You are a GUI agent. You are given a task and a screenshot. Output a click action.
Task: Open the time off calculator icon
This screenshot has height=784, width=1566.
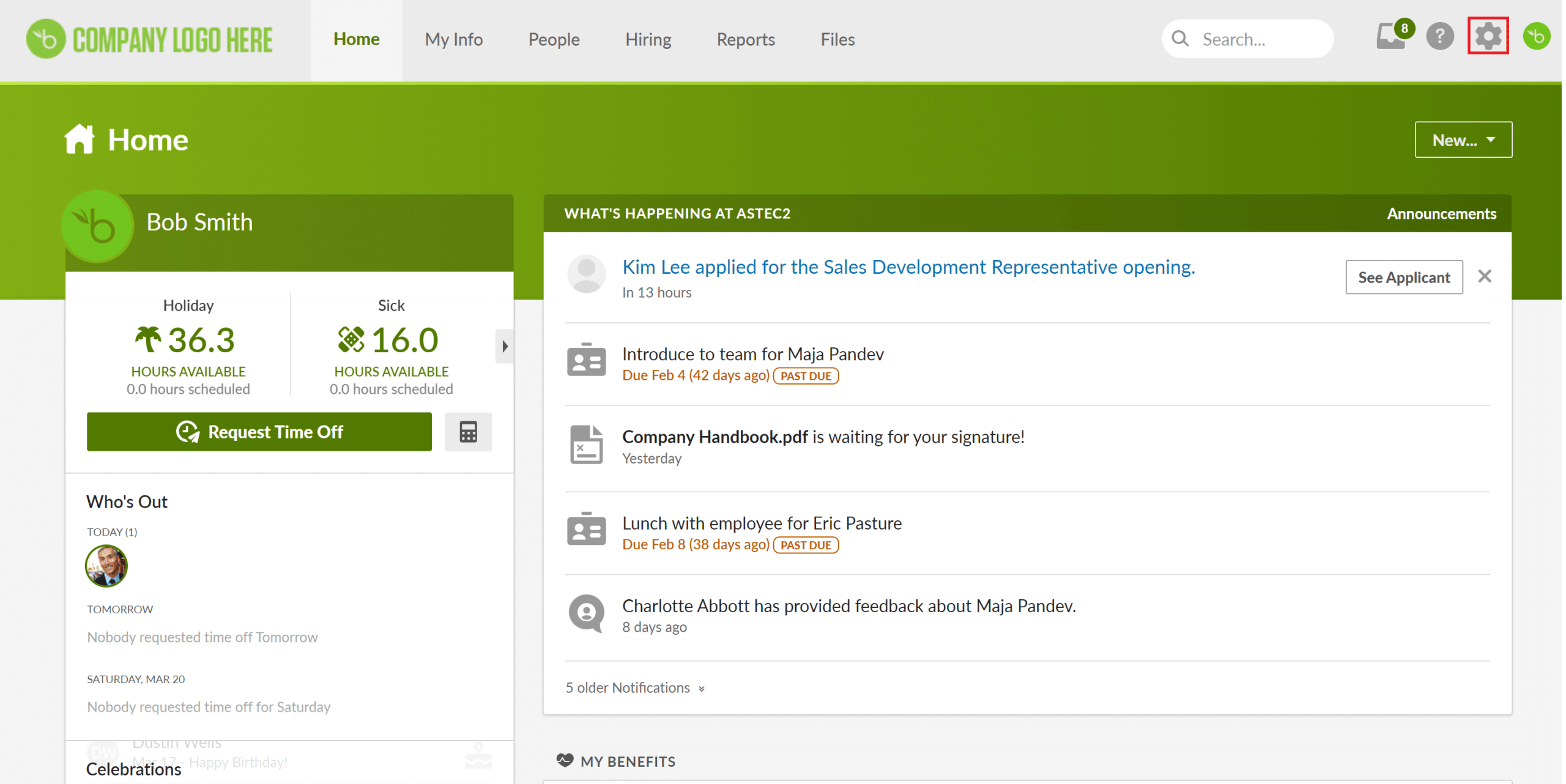[x=468, y=432]
